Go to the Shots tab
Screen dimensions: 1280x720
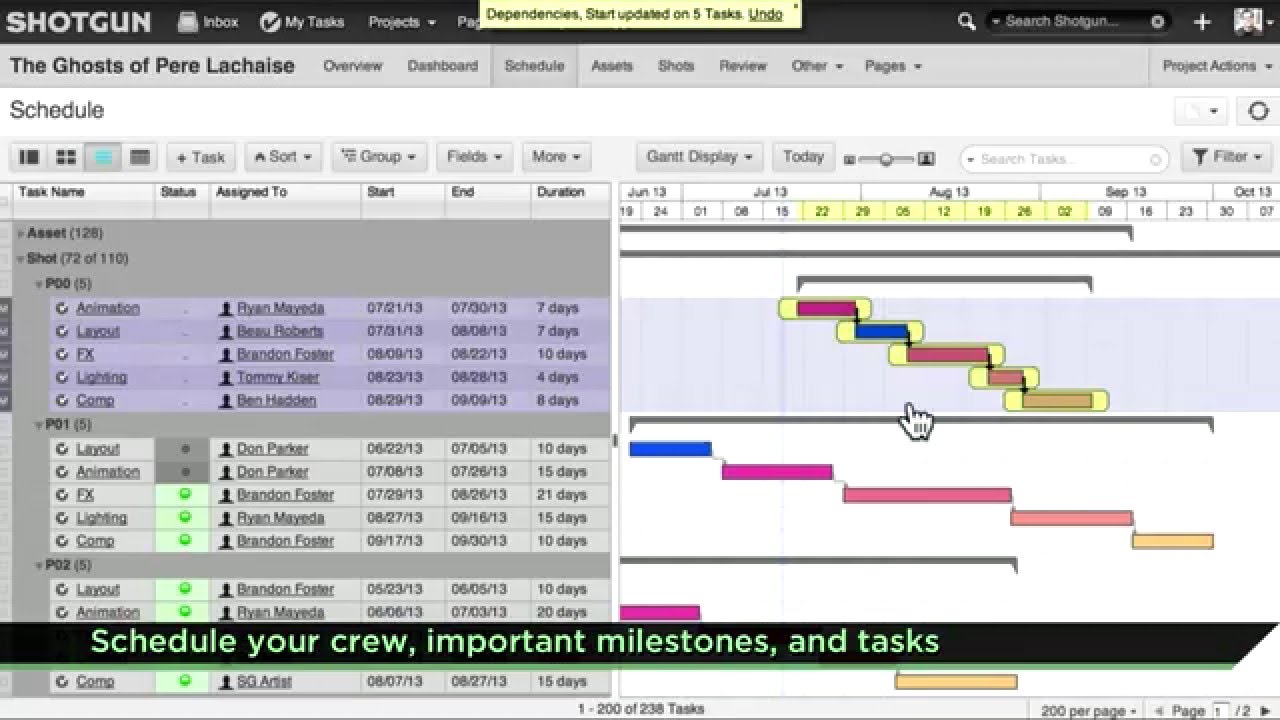(x=676, y=66)
